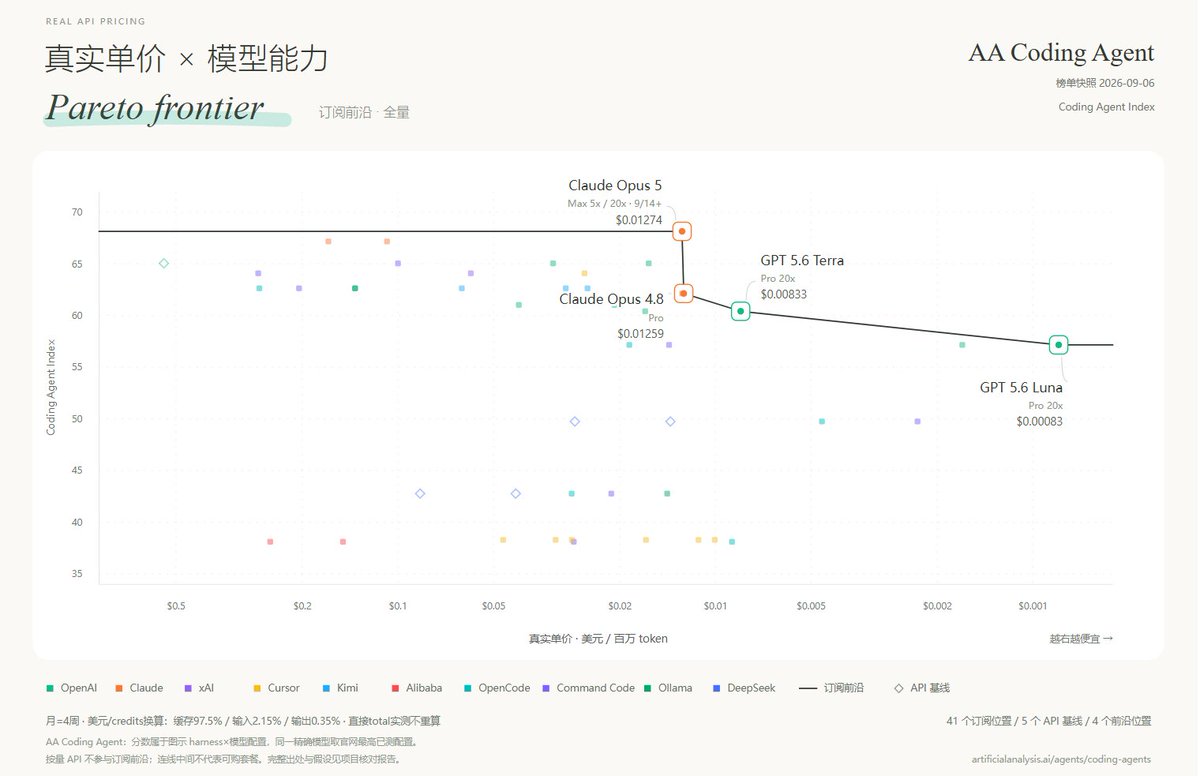Click the diamond line-marker icon for API 基线 legend
Image resolution: width=1200 pixels, height=776 pixels.
tap(898, 688)
